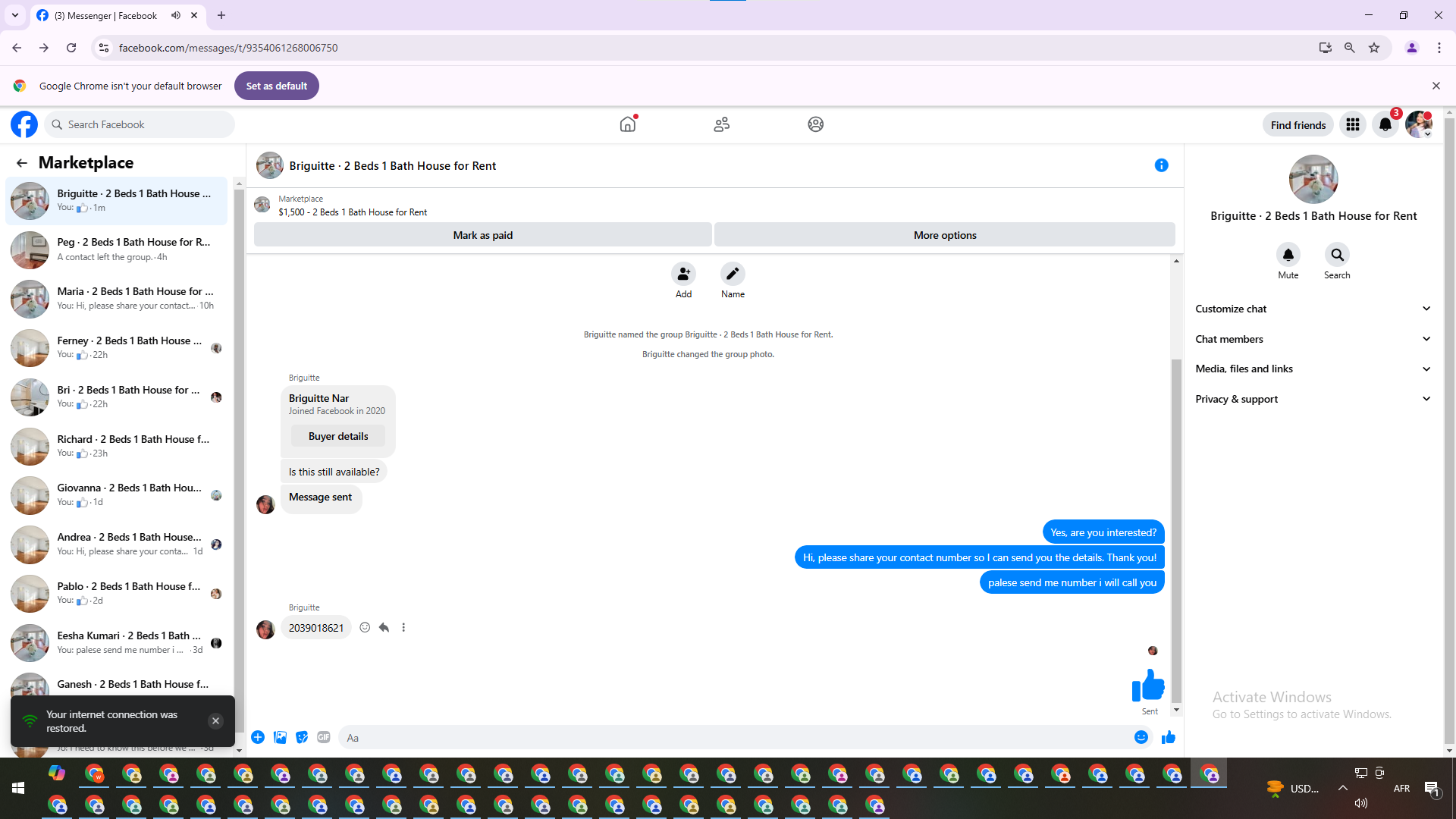Reply to the 2039018621 message
This screenshot has height=819, width=1456.
[x=384, y=628]
